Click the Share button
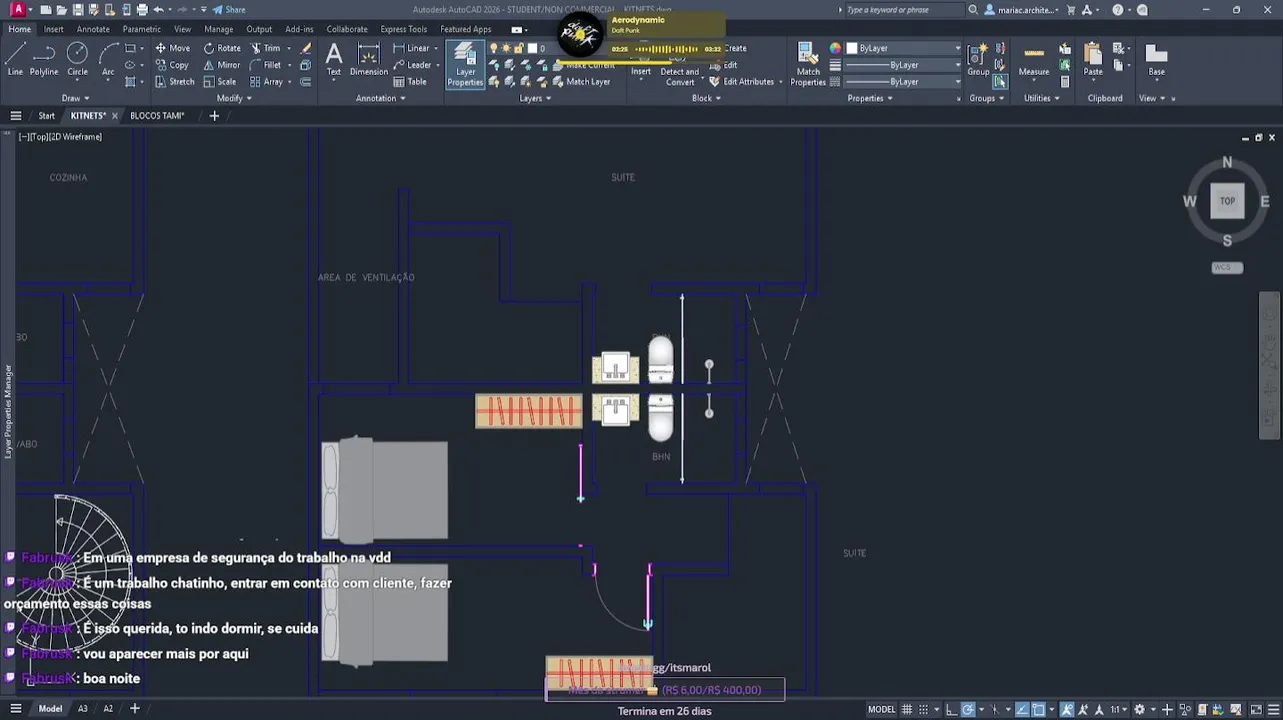 229,10
